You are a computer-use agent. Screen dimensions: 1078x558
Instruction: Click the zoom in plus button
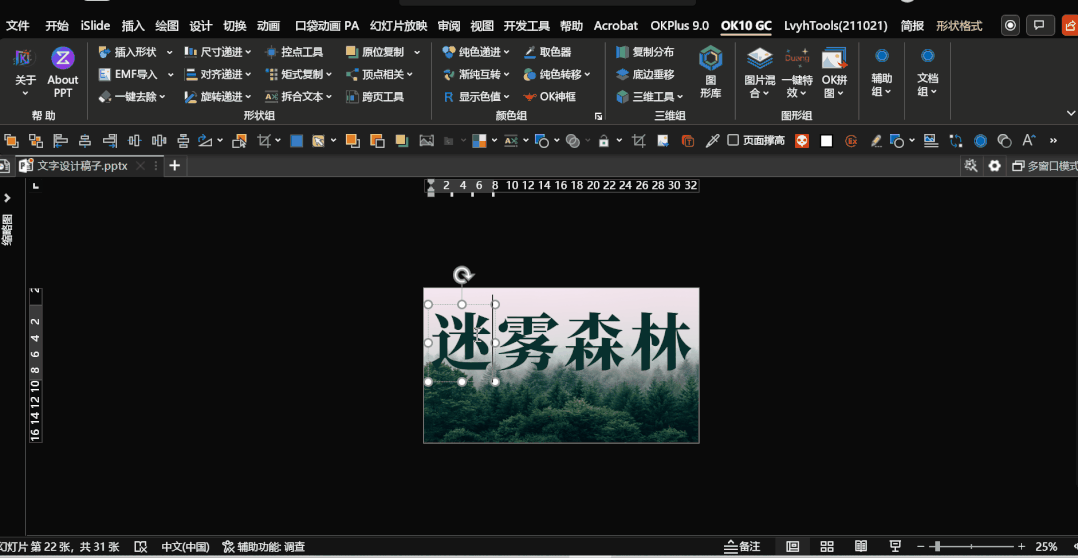pyautogui.click(x=1022, y=547)
